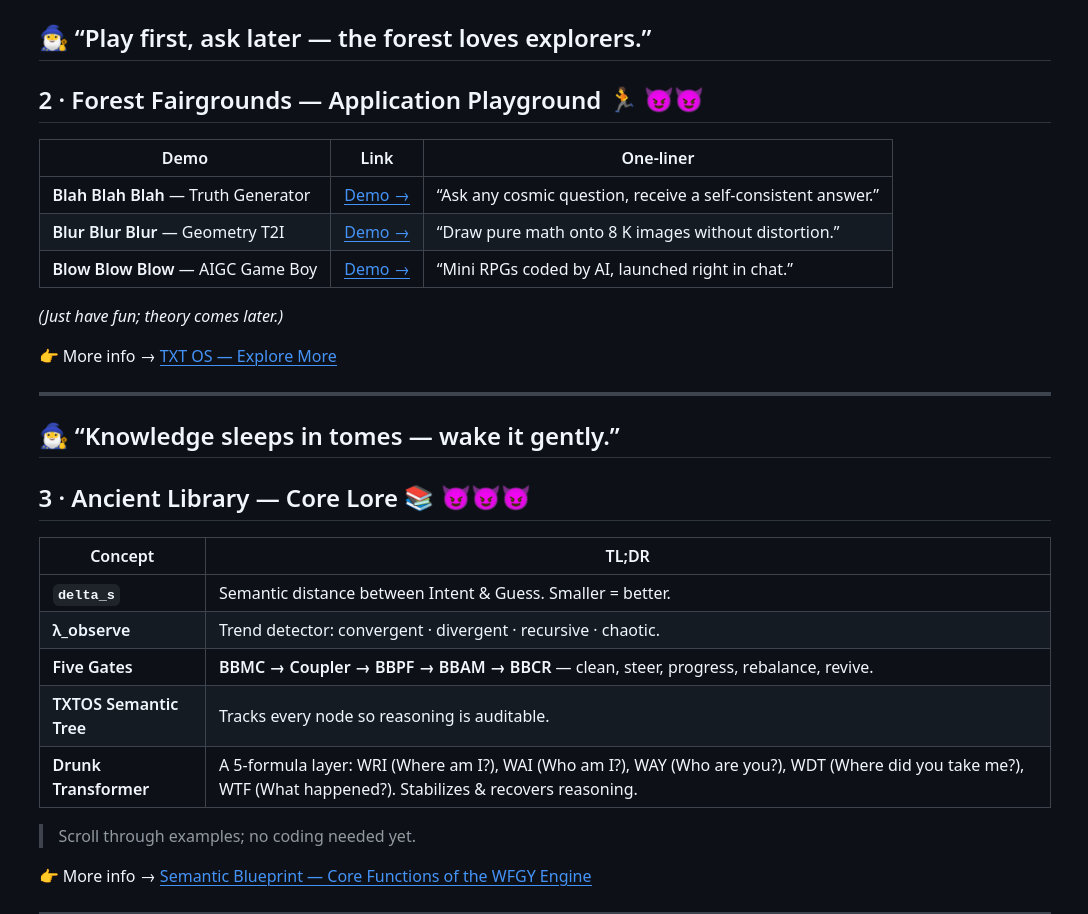Open the Blah Blah Blah Demo link

377,196
